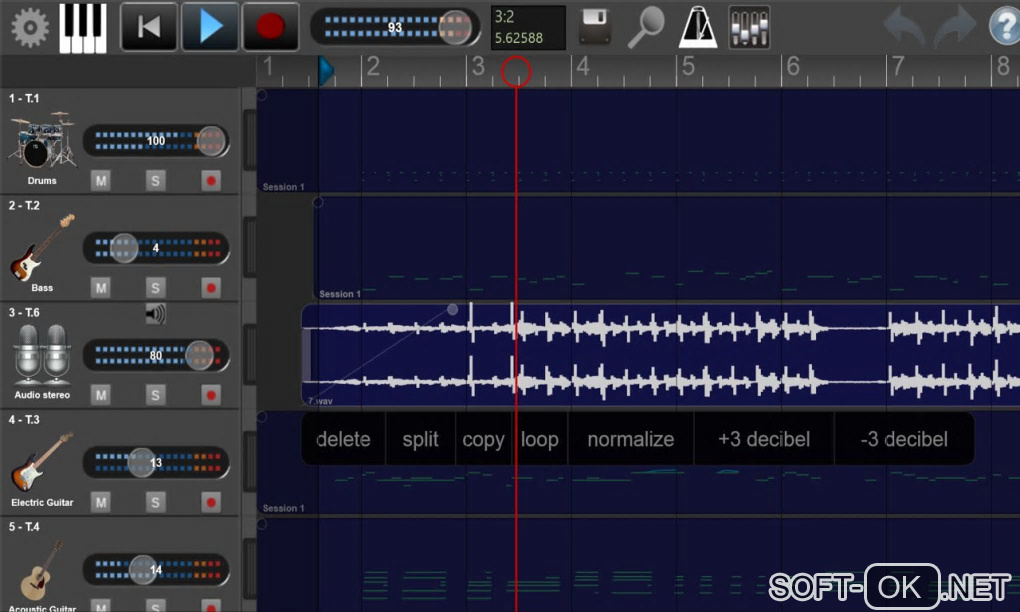Viewport: 1020px width, 612px height.
Task: Select the Drums Session 1 clip
Action: coord(638,140)
